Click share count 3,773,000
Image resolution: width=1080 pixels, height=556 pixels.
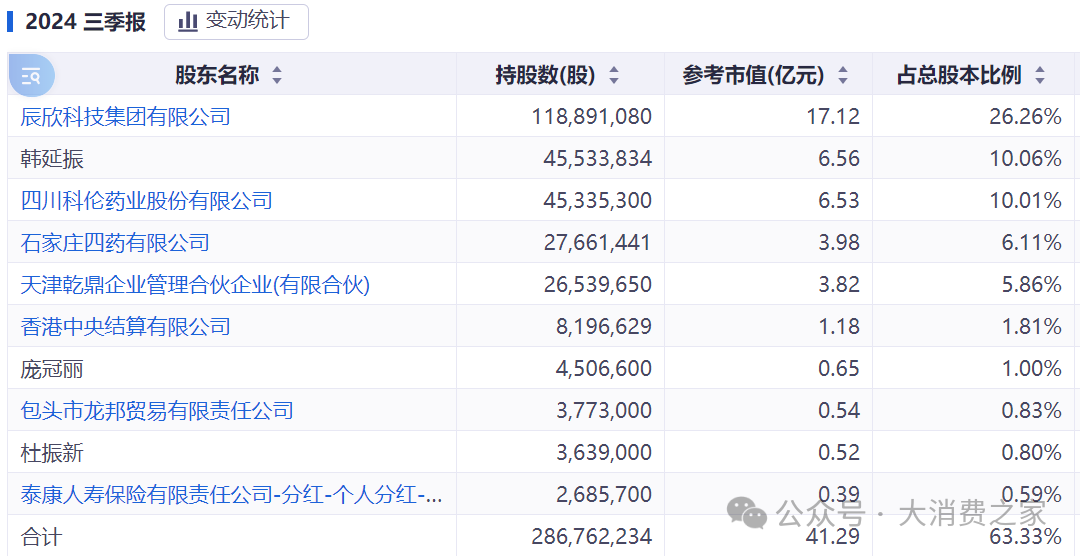(x=603, y=411)
